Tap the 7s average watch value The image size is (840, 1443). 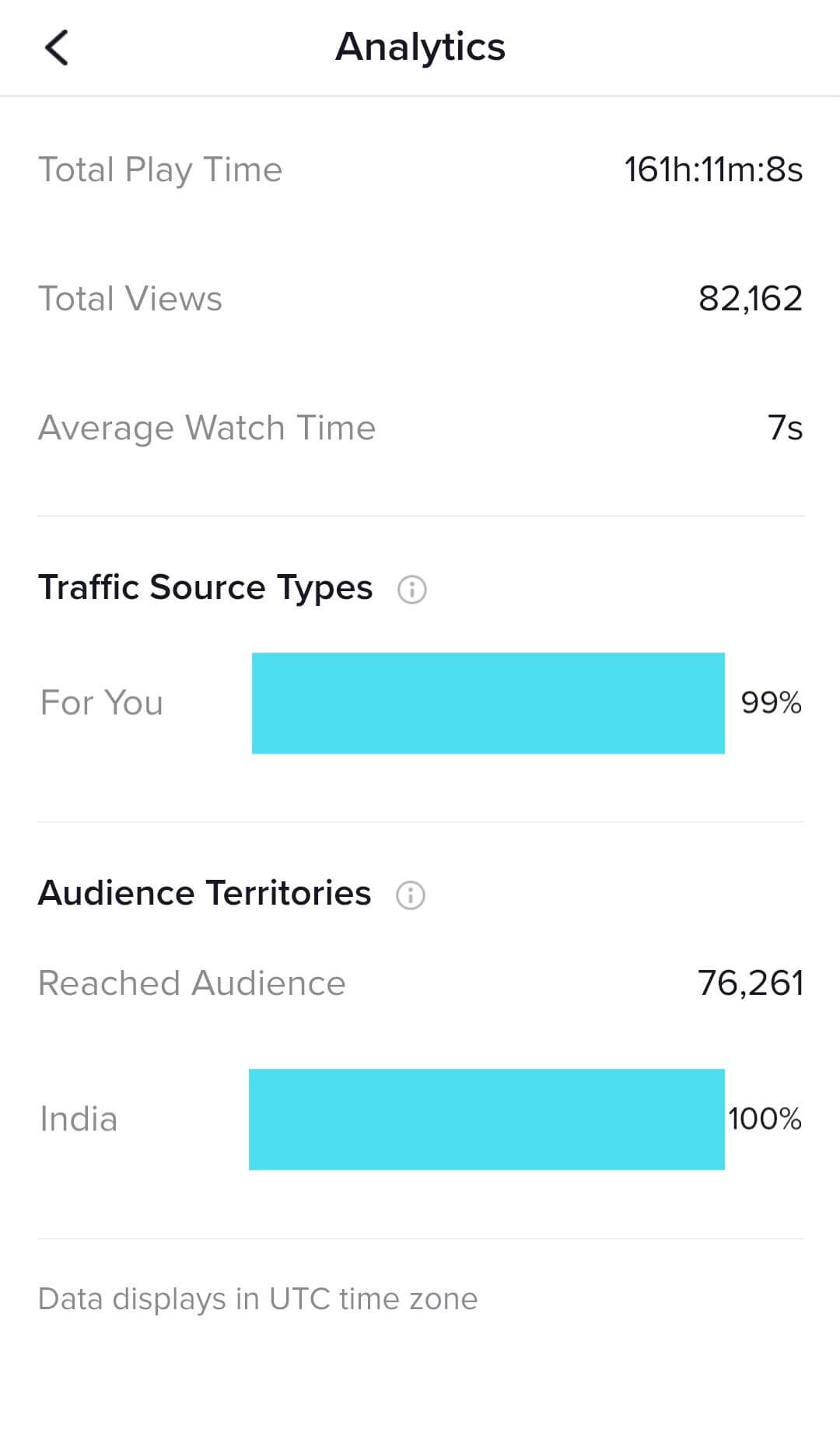tap(785, 428)
